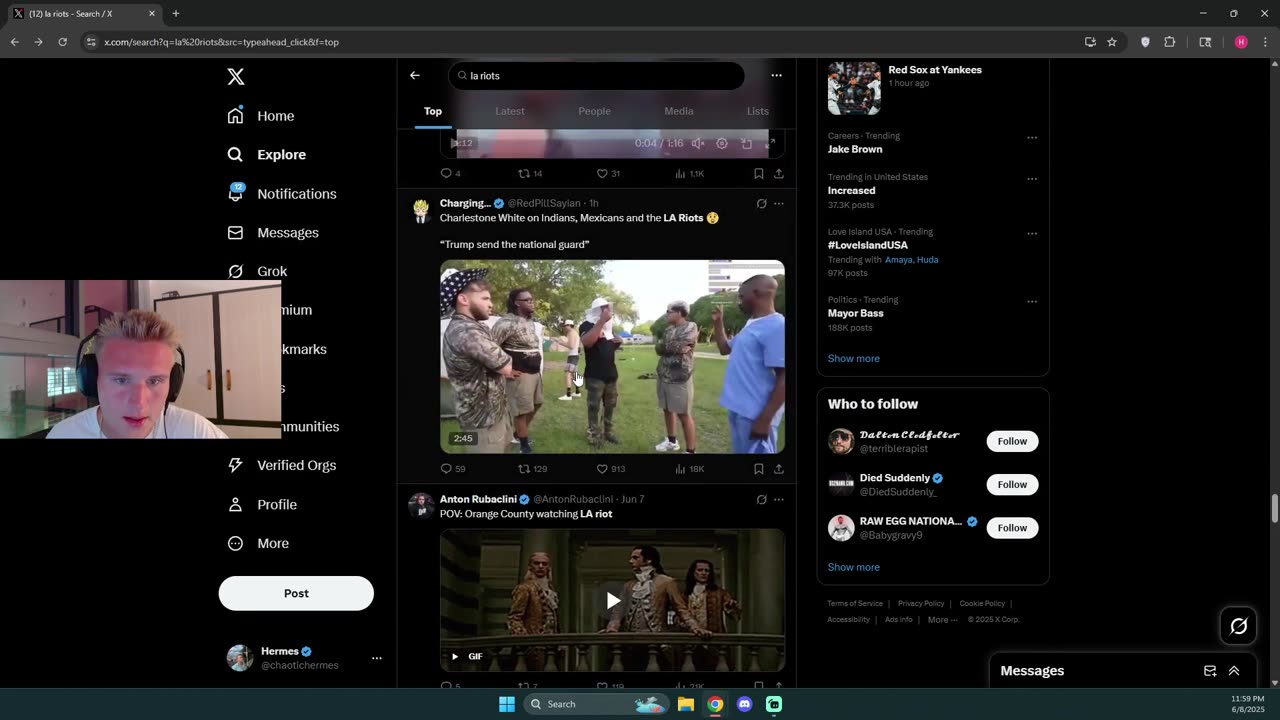Image resolution: width=1280 pixels, height=720 pixels.
Task: Open more options on Anton Rubaclini post
Action: 779,499
